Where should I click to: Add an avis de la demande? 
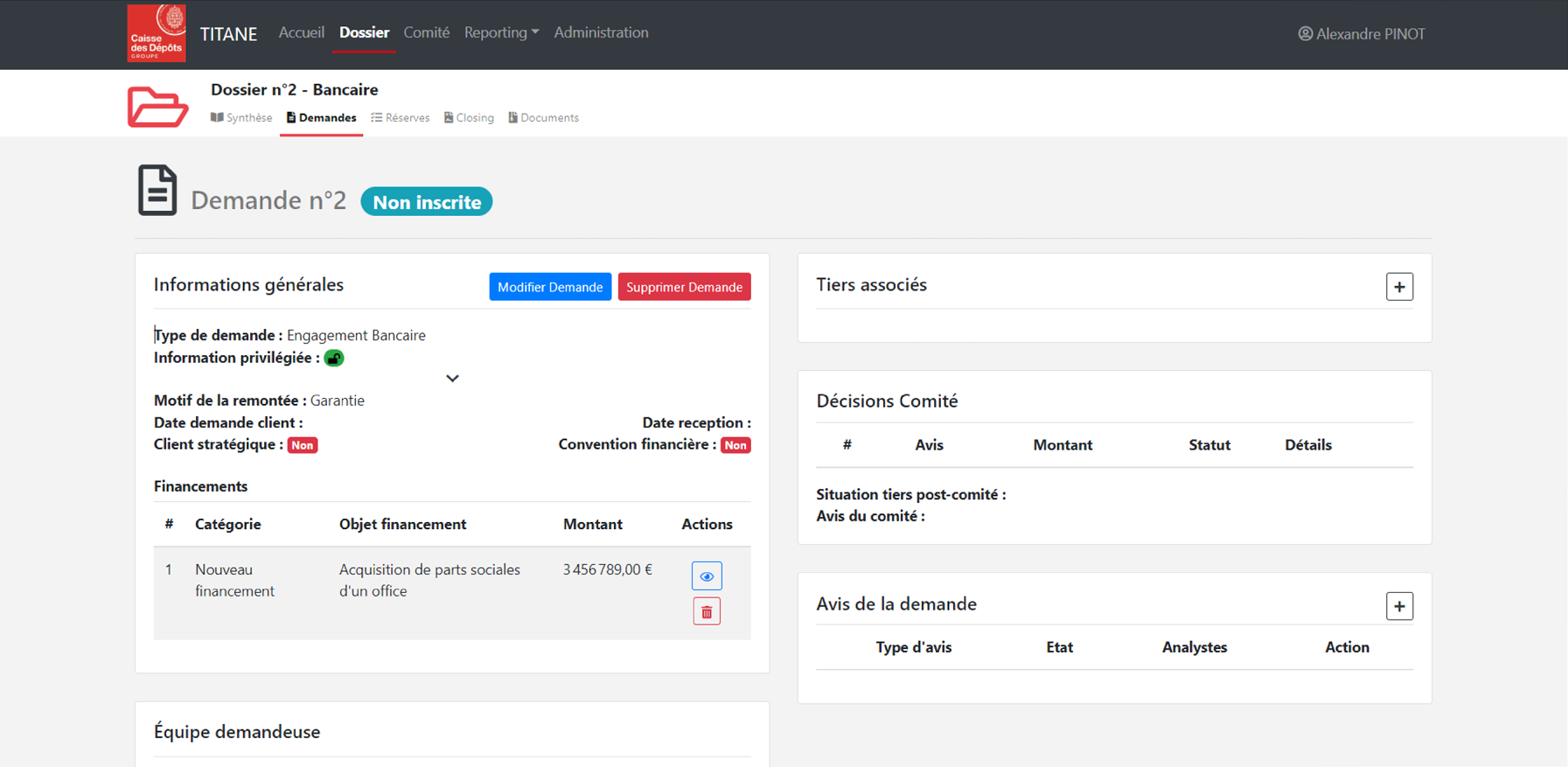[1399, 606]
